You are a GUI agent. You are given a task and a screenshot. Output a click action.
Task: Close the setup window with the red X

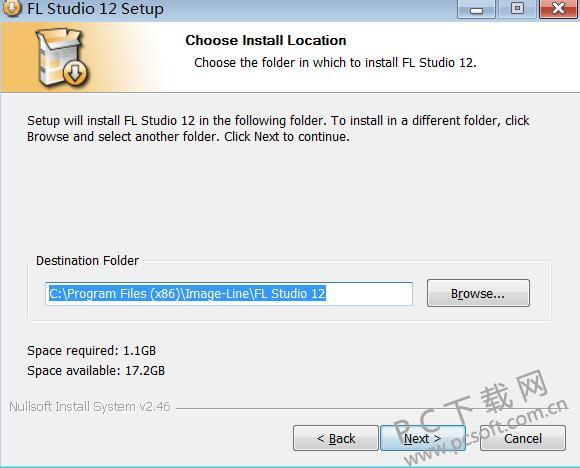(x=558, y=9)
